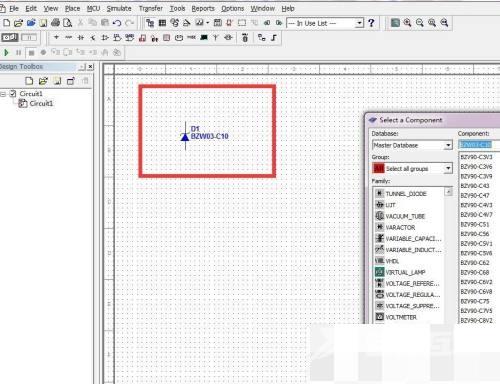Open the Select all groups dropdown
Viewport: 500px width, 384px height.
448,168
